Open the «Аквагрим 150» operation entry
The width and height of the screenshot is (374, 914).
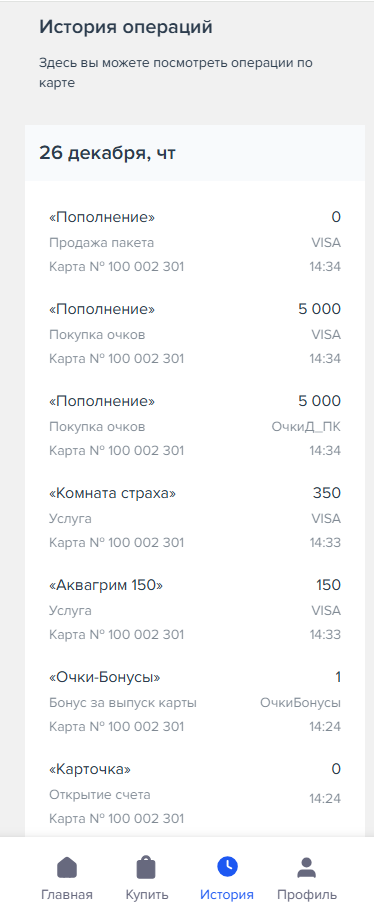point(195,610)
